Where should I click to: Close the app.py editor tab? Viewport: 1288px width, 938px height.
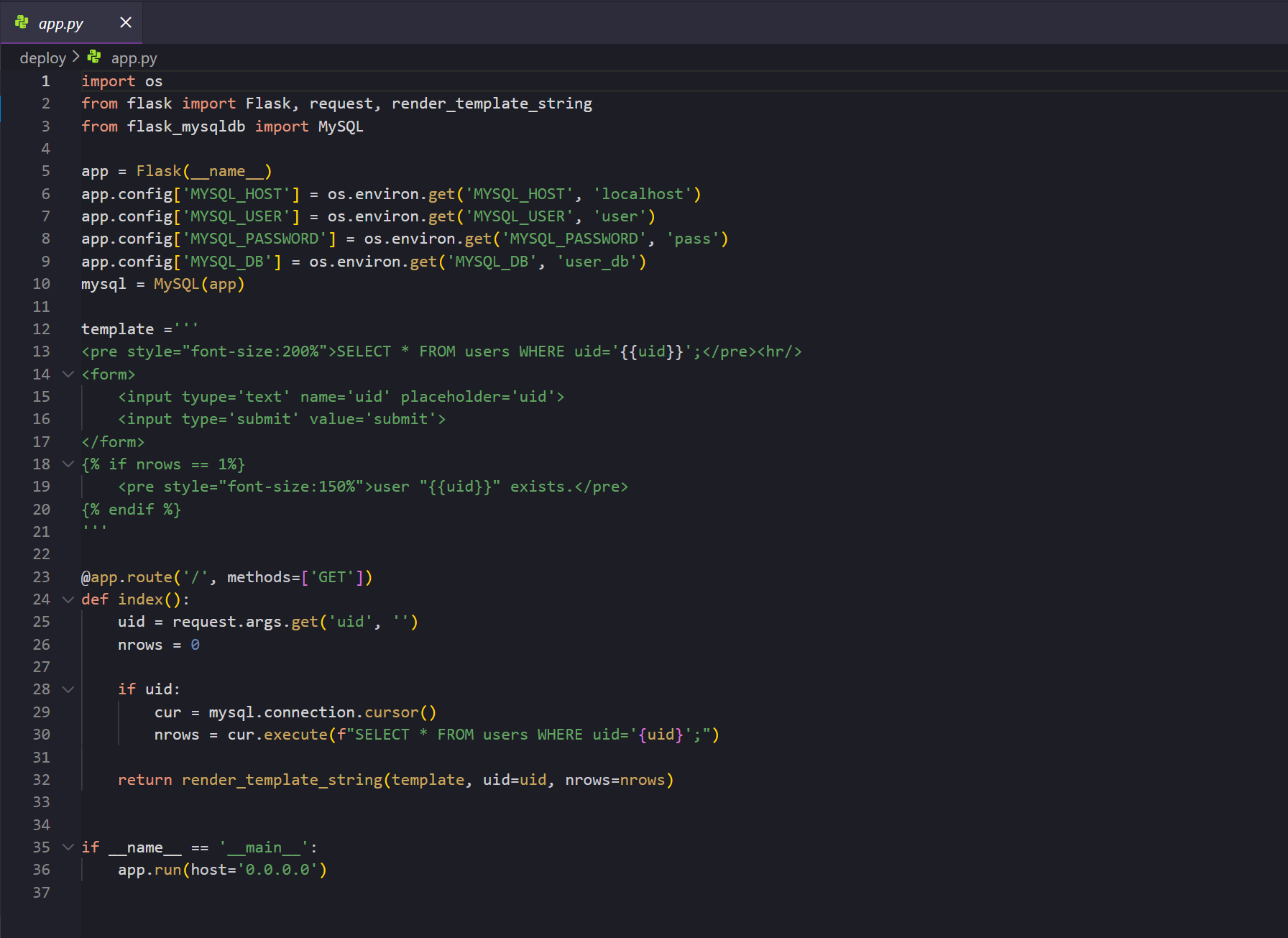point(126,23)
